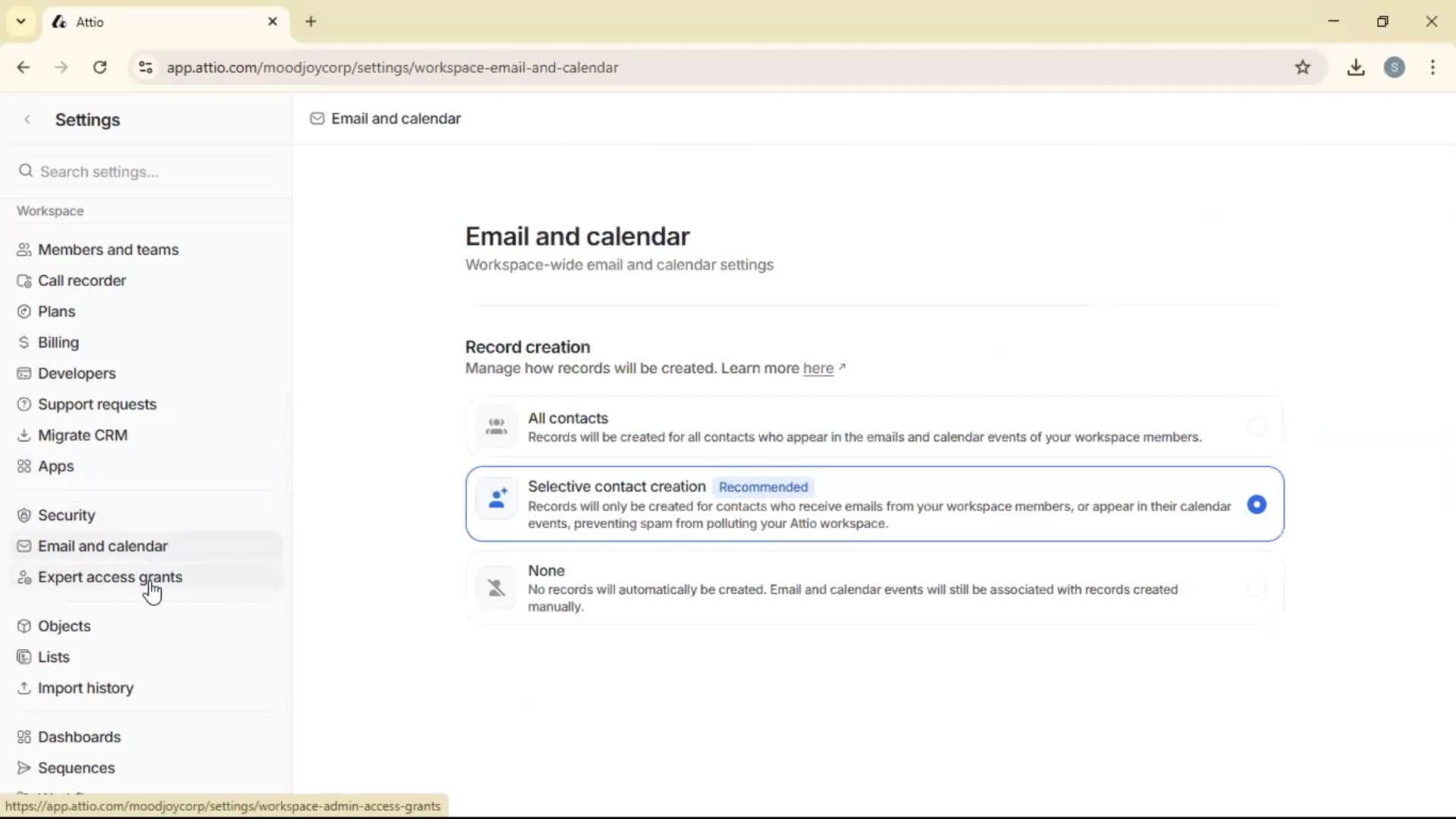The height and width of the screenshot is (819, 1456).
Task: Open the Learn more here link
Action: point(819,369)
